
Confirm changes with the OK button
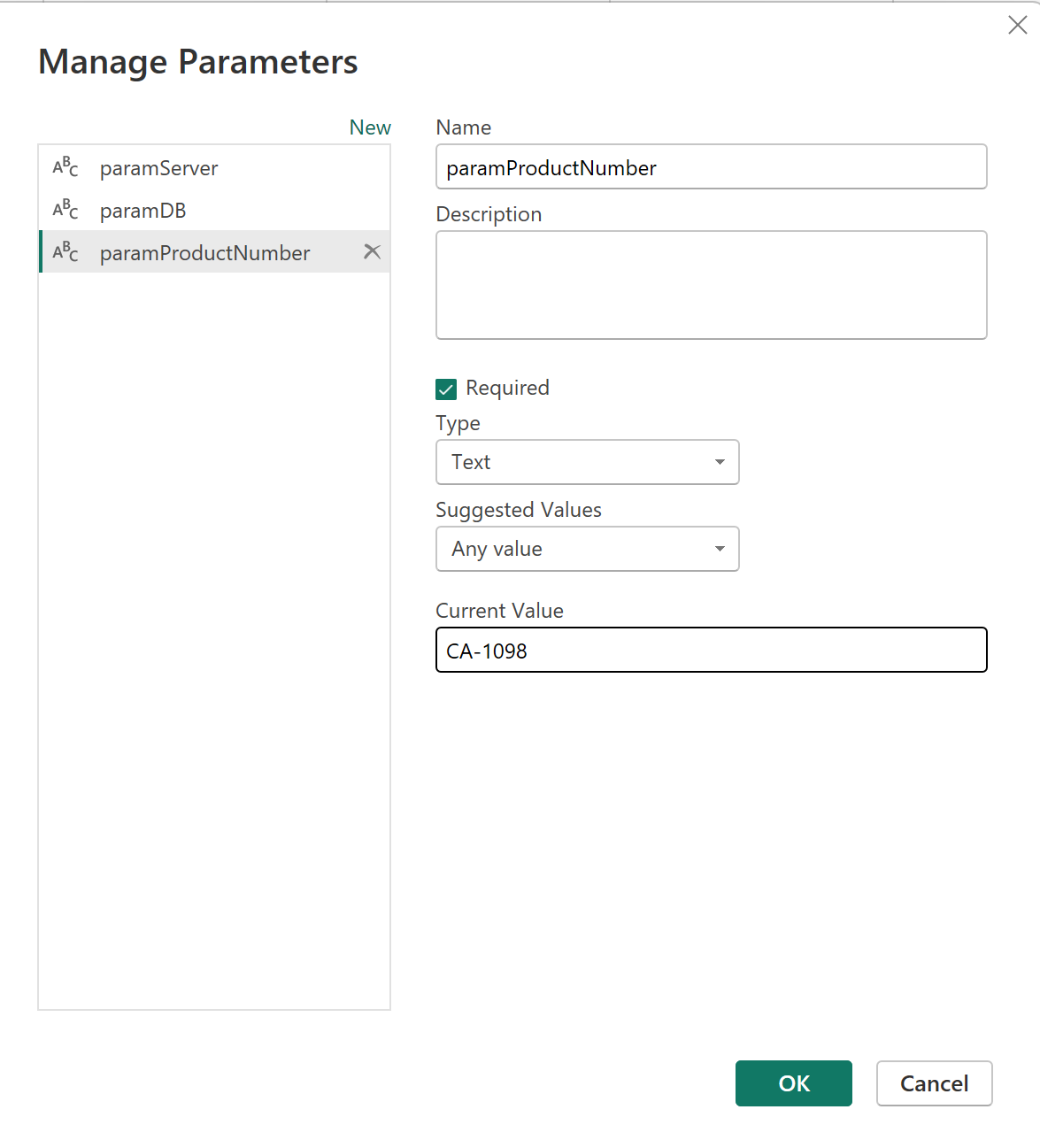click(x=793, y=1083)
